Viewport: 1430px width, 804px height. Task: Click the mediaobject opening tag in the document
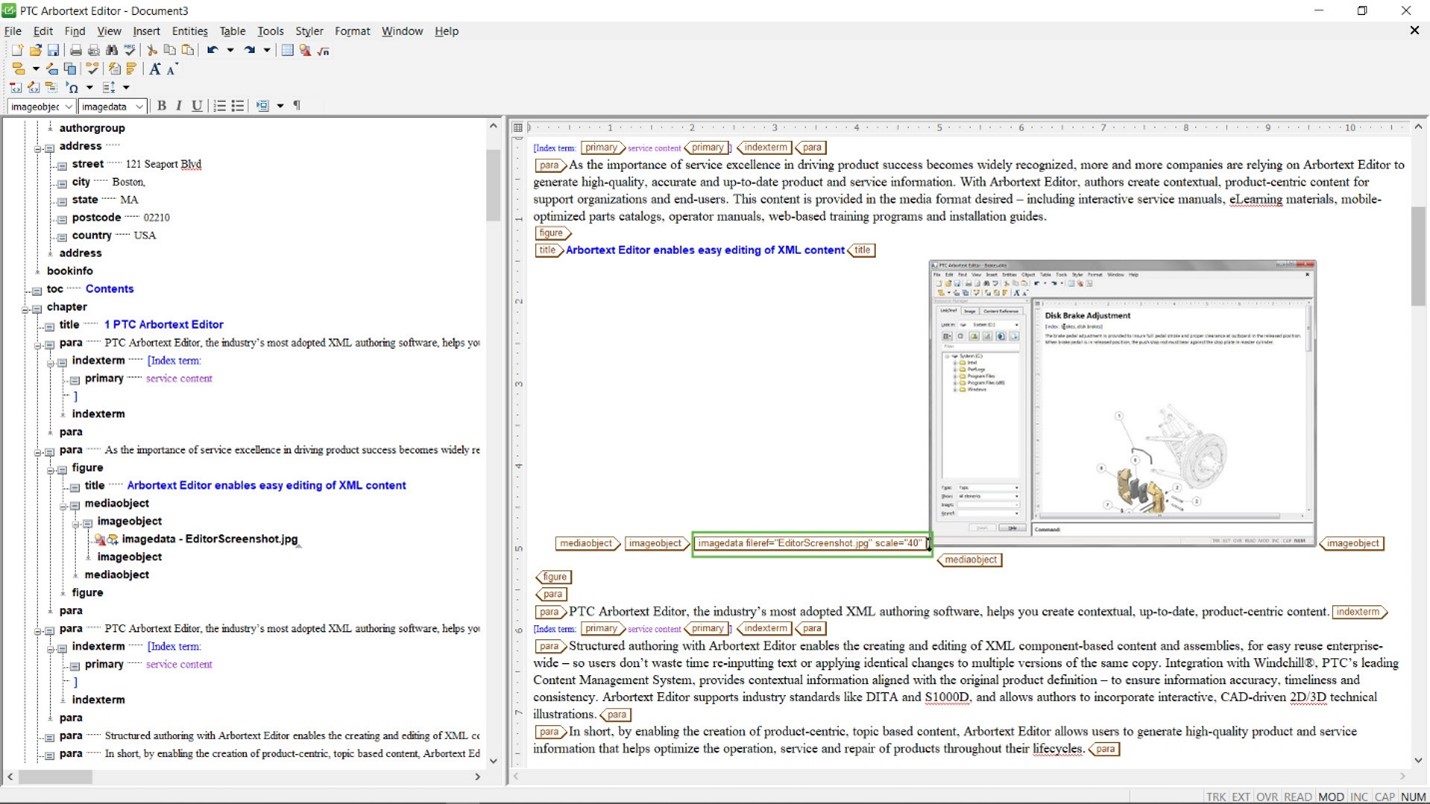[587, 543]
